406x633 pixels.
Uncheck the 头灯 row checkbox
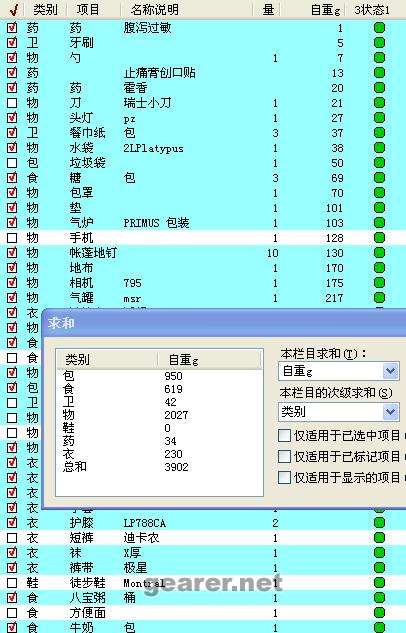[12, 118]
